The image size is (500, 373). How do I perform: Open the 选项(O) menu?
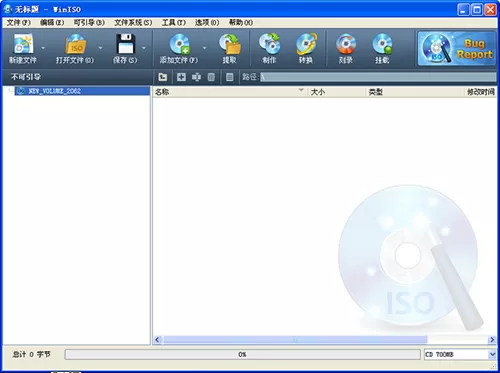[x=207, y=22]
